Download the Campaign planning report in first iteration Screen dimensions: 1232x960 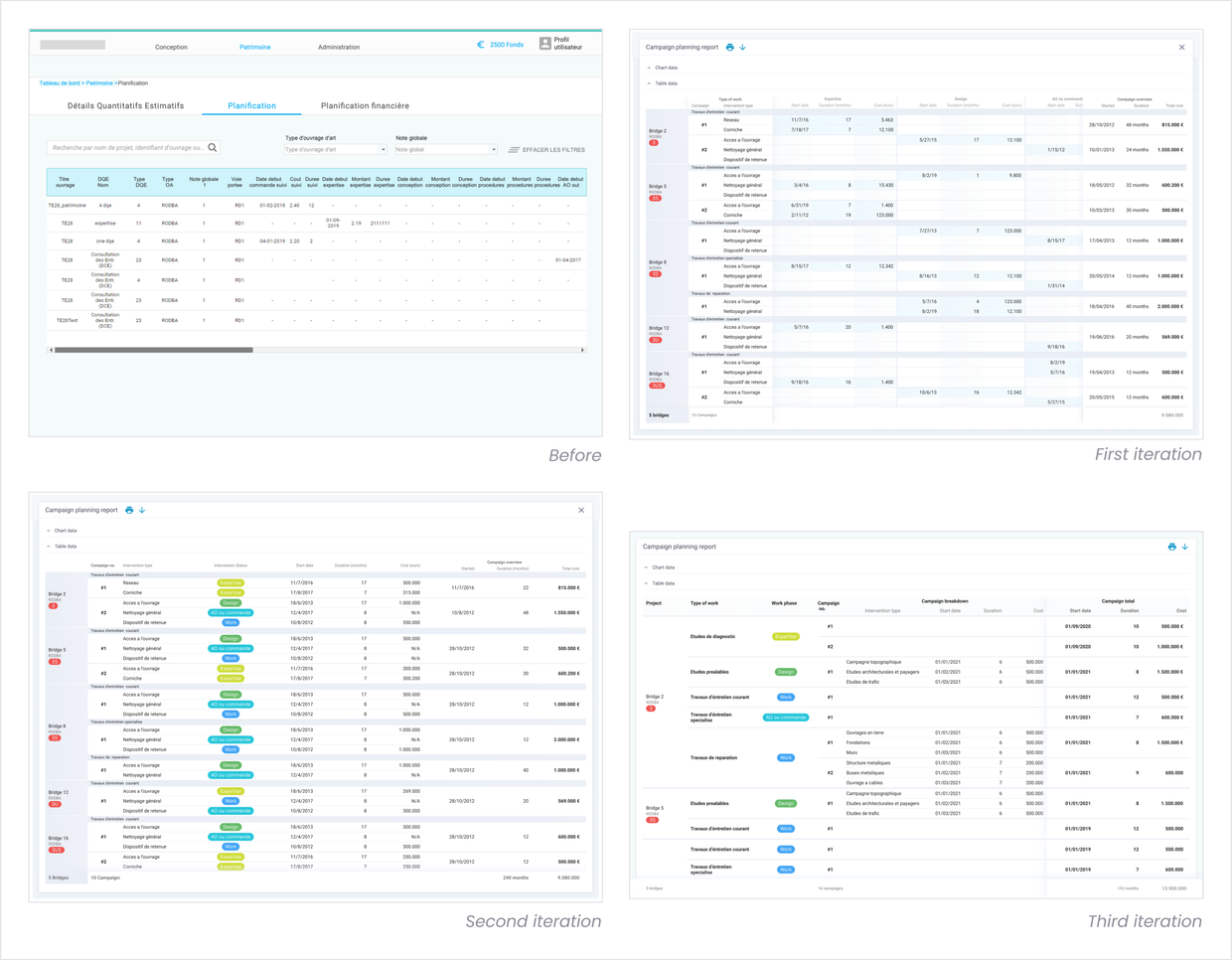pyautogui.click(x=744, y=48)
